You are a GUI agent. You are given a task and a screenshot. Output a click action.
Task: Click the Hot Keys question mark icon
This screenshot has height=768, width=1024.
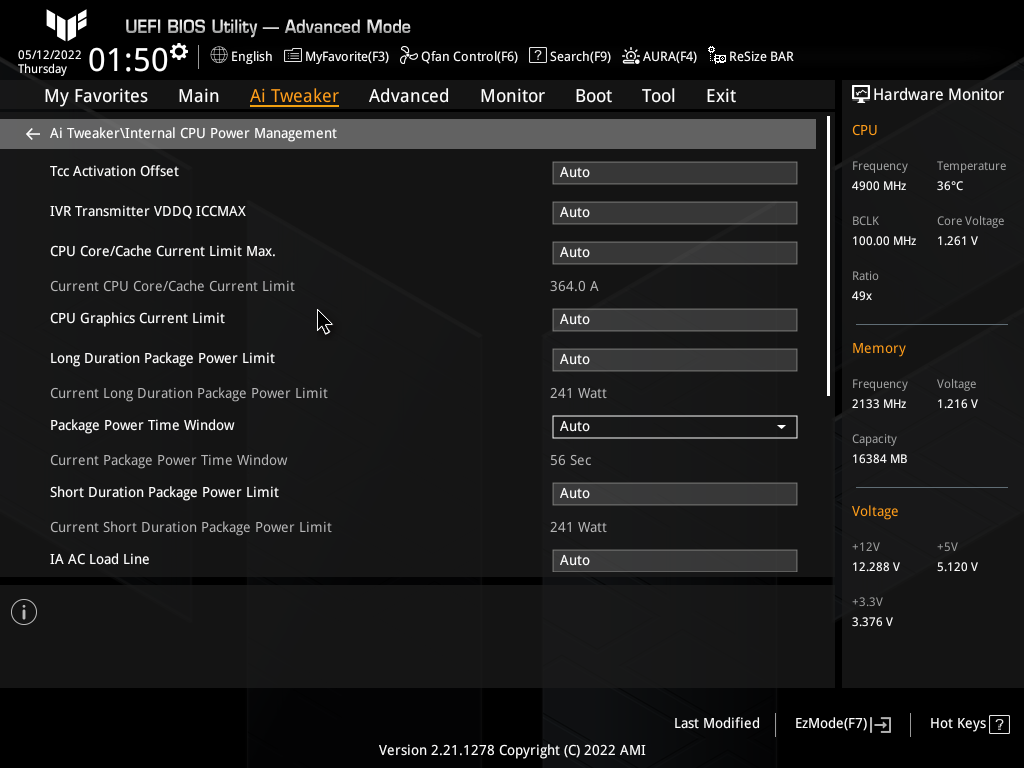999,724
